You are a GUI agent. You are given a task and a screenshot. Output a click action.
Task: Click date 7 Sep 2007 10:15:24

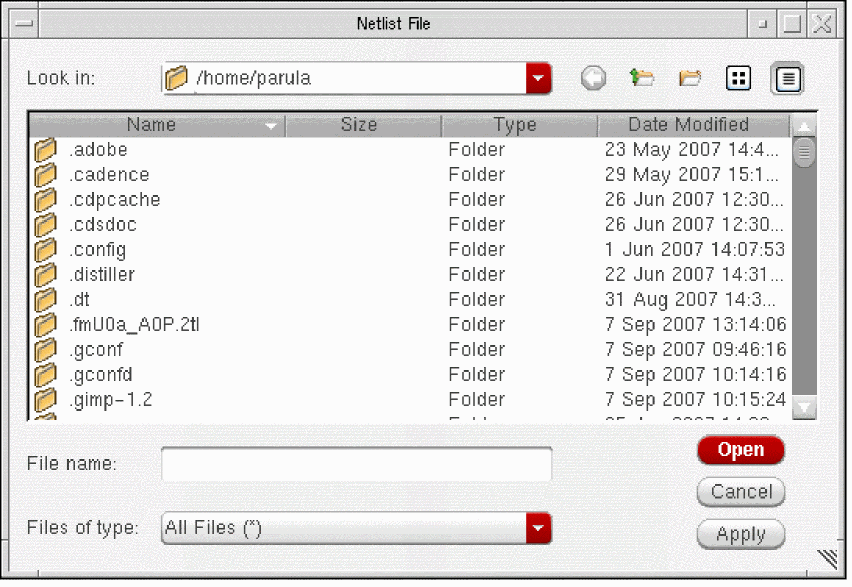pyautogui.click(x=696, y=399)
